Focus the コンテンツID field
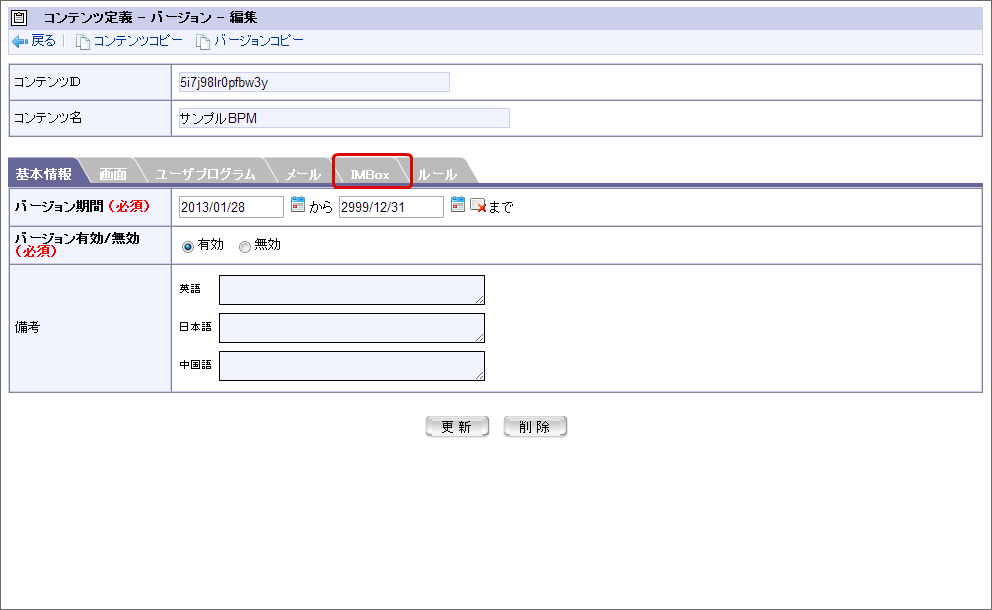This screenshot has height=610, width=992. [314, 82]
